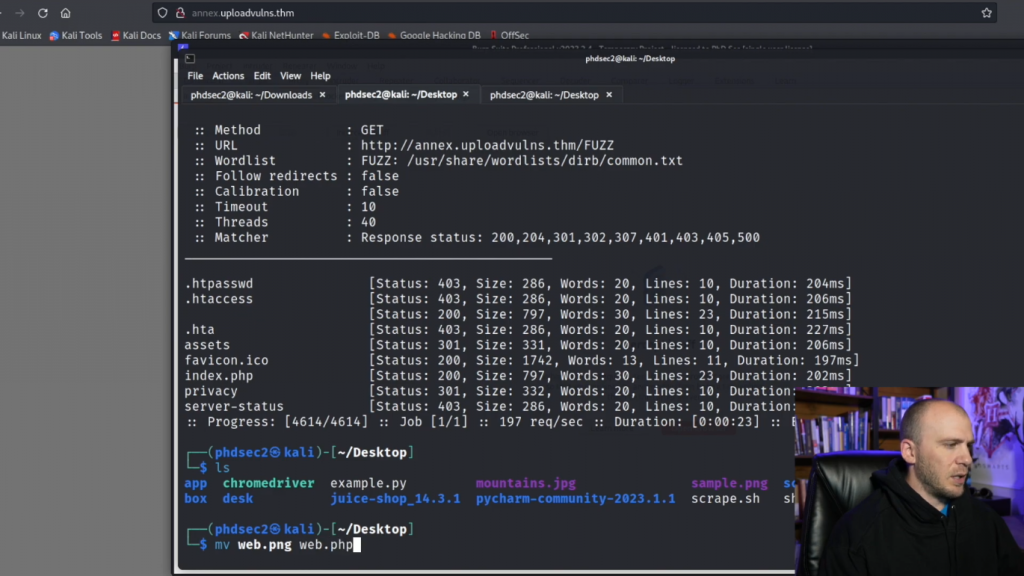Click the terminal icon in the window title bar
Image resolution: width=1024 pixels, height=576 pixels.
190,59
